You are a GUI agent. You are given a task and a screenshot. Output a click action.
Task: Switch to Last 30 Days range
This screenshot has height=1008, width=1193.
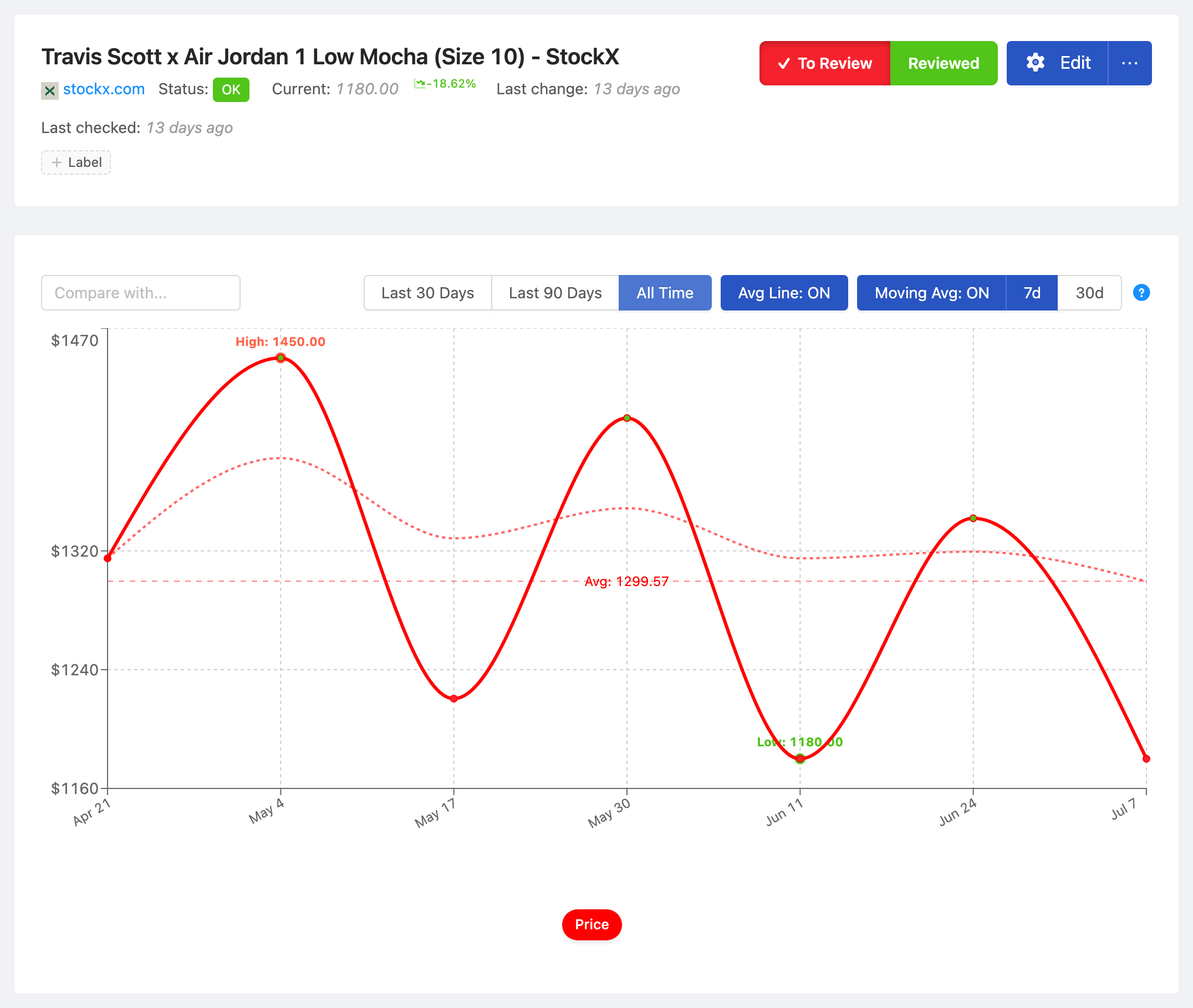(427, 293)
